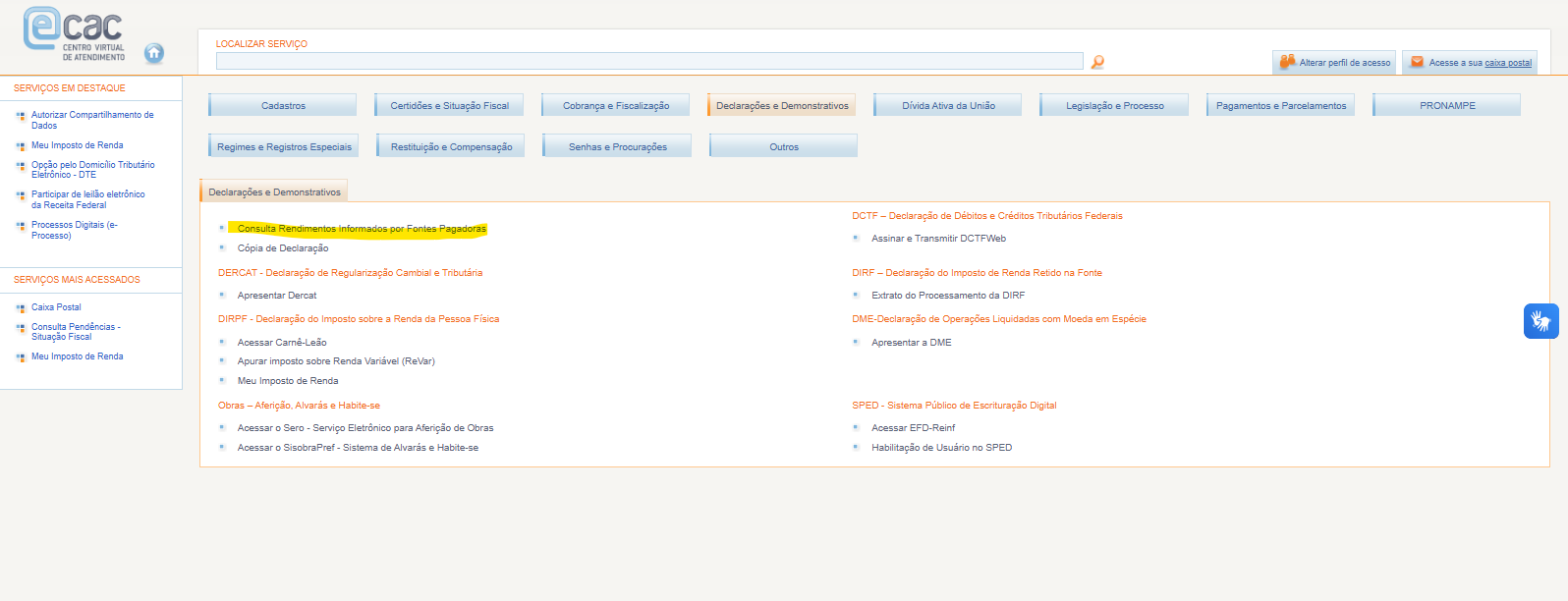
Task: Open Acessar Carnê-Leão link
Action: [282, 343]
